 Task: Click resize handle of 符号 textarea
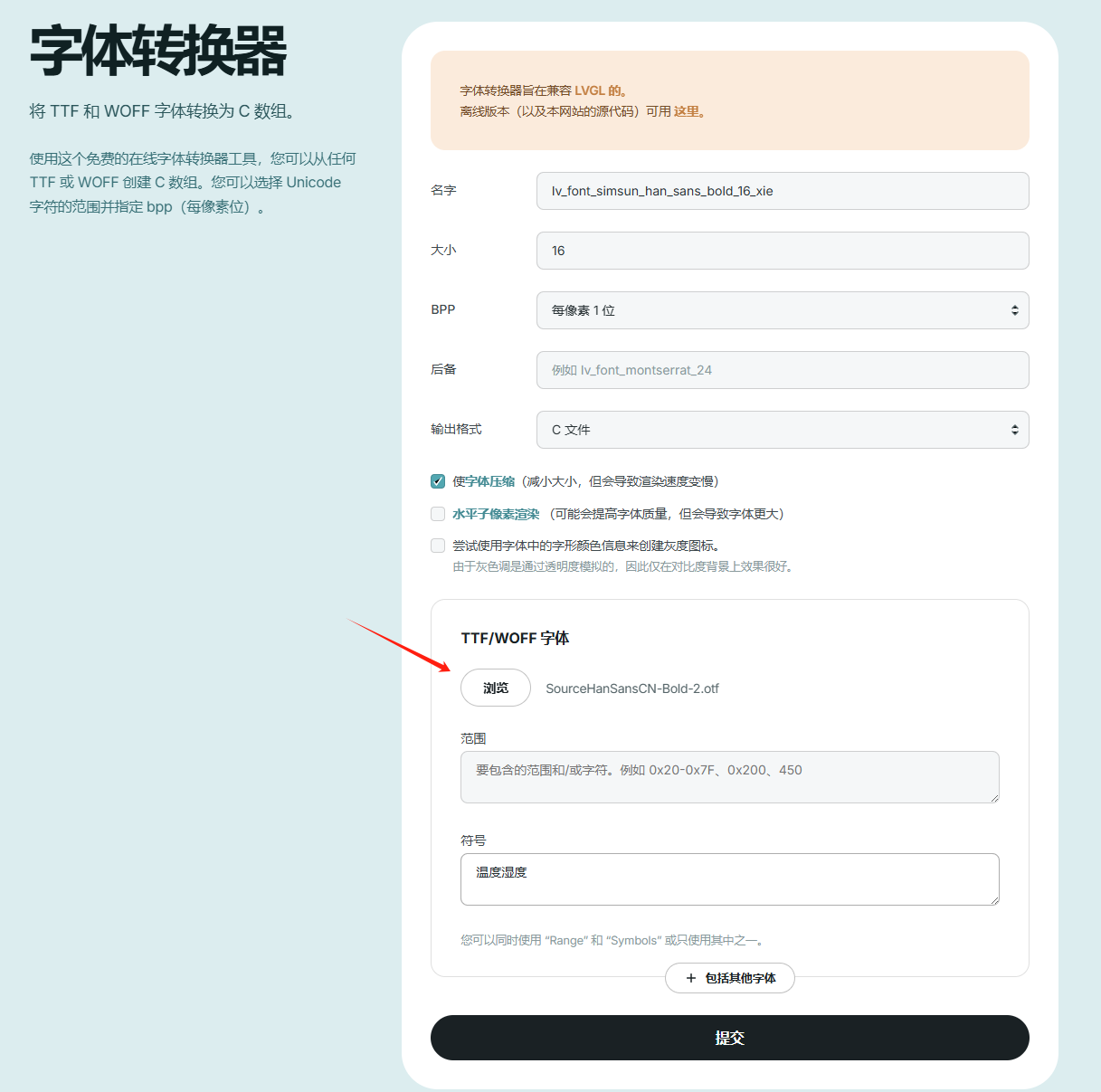(994, 899)
